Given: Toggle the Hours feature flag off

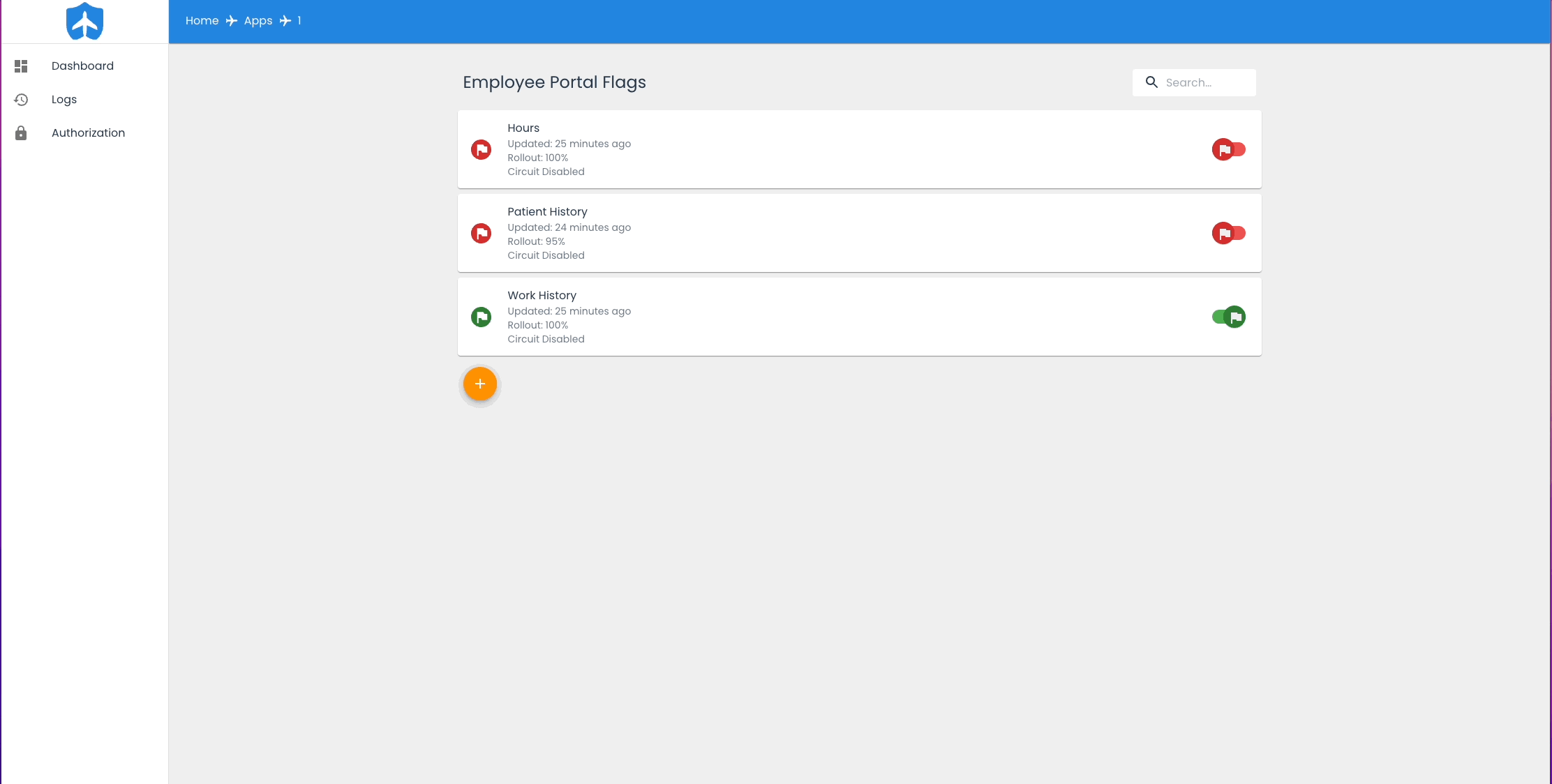Looking at the screenshot, I should coord(1228,149).
